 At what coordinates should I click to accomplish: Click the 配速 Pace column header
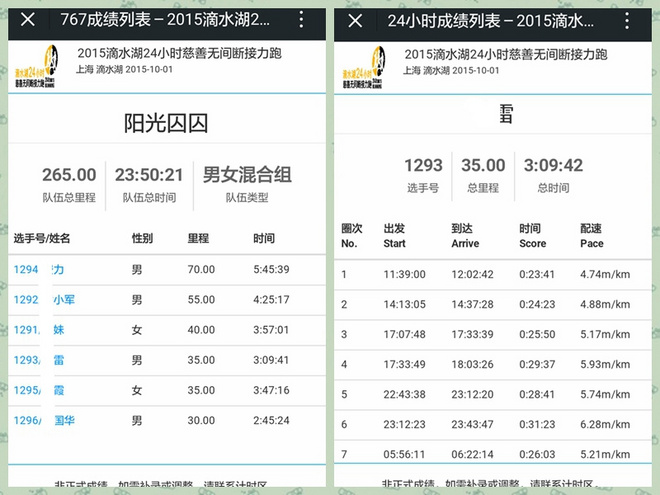[x=592, y=236]
